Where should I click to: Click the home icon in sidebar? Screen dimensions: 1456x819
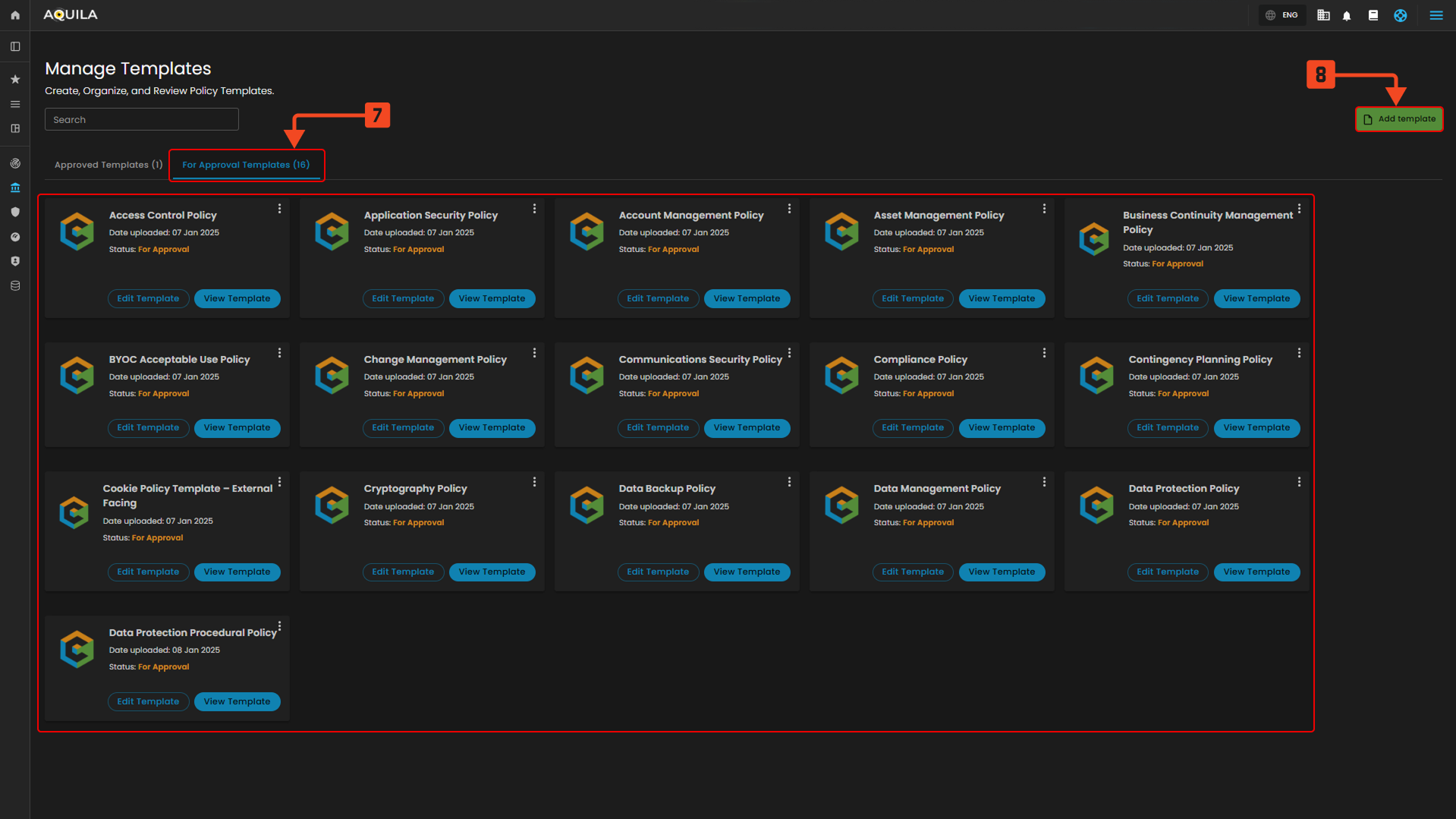[x=15, y=15]
